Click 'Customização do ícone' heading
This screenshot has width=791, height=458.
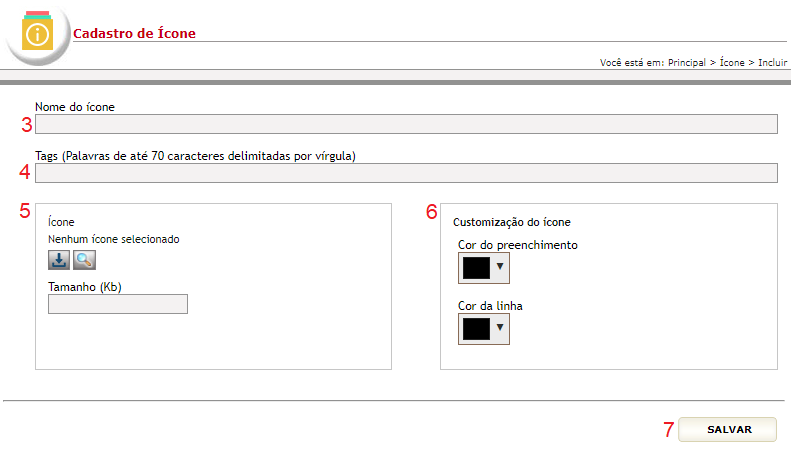(512, 222)
